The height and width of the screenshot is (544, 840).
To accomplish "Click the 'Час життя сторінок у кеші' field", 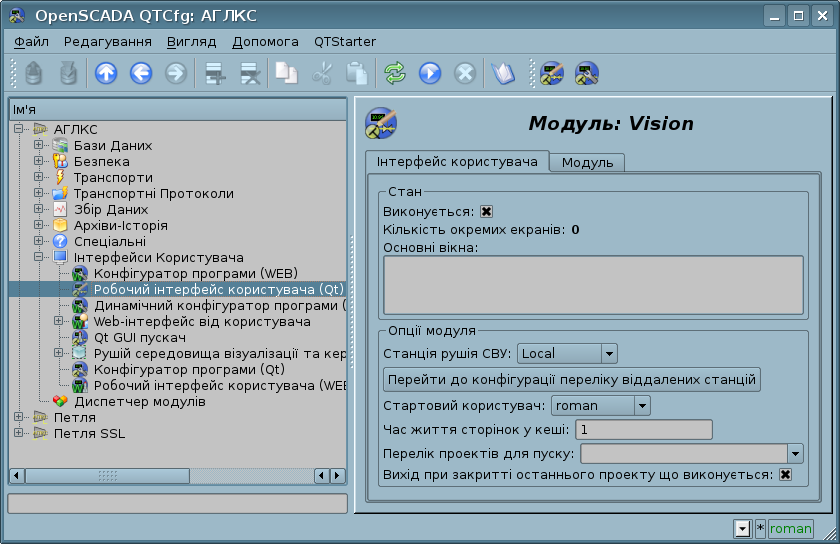I will [644, 430].
